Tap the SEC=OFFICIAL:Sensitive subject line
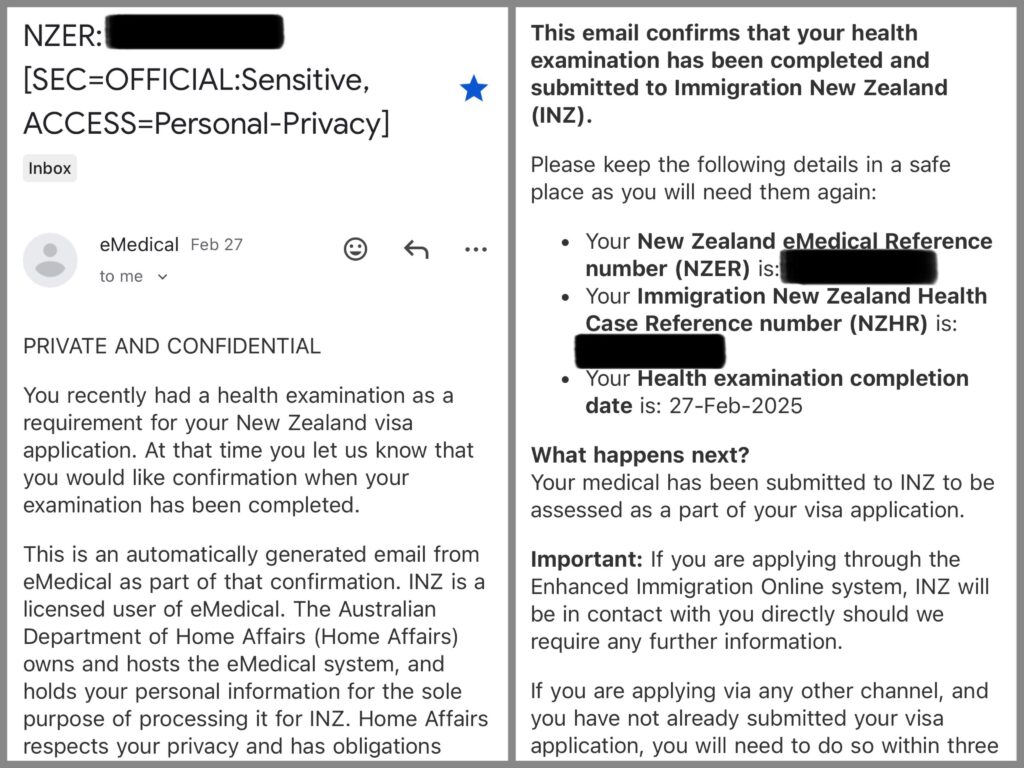 click(x=195, y=83)
